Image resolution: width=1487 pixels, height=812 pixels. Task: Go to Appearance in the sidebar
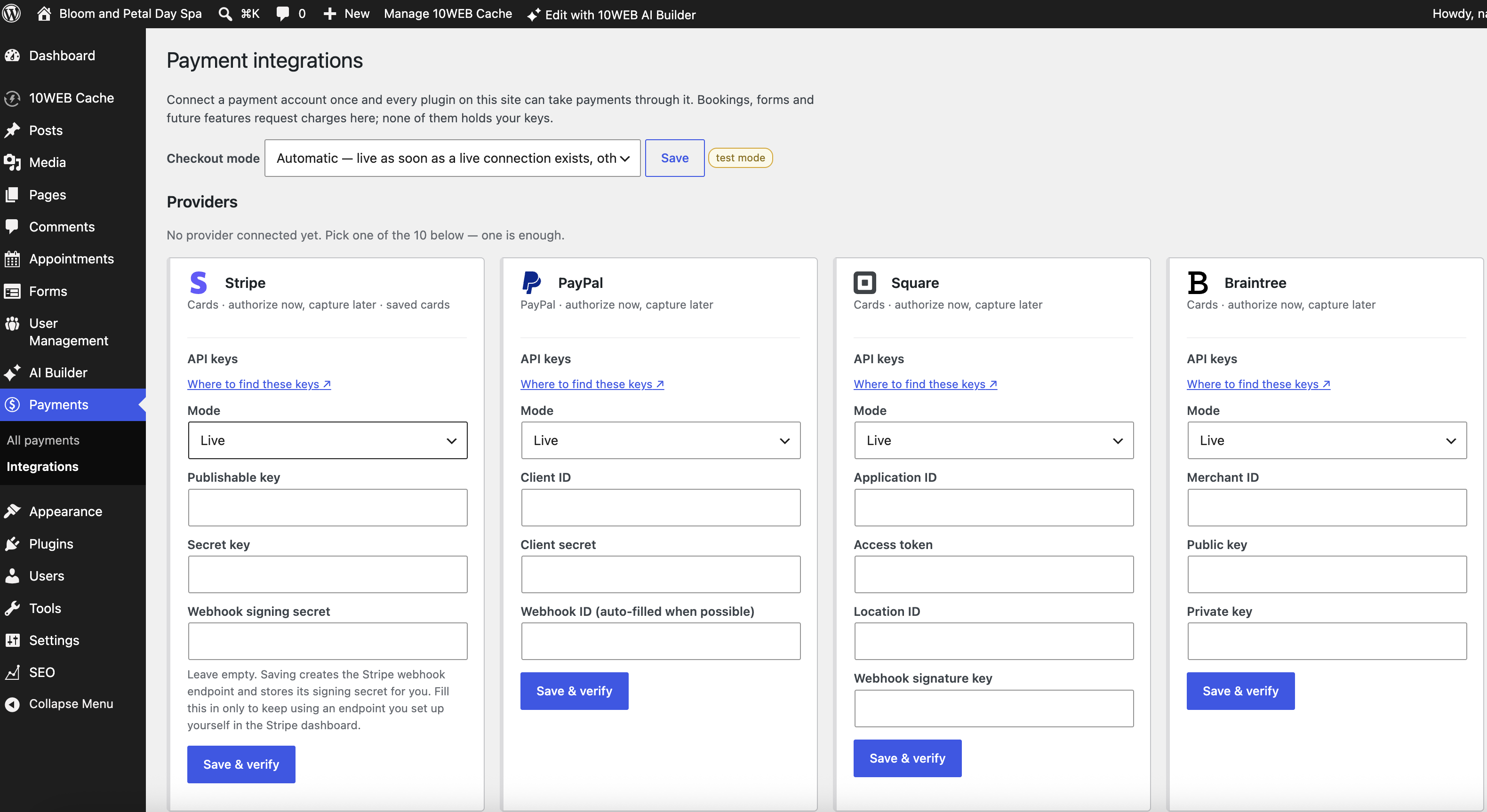pyautogui.click(x=66, y=511)
